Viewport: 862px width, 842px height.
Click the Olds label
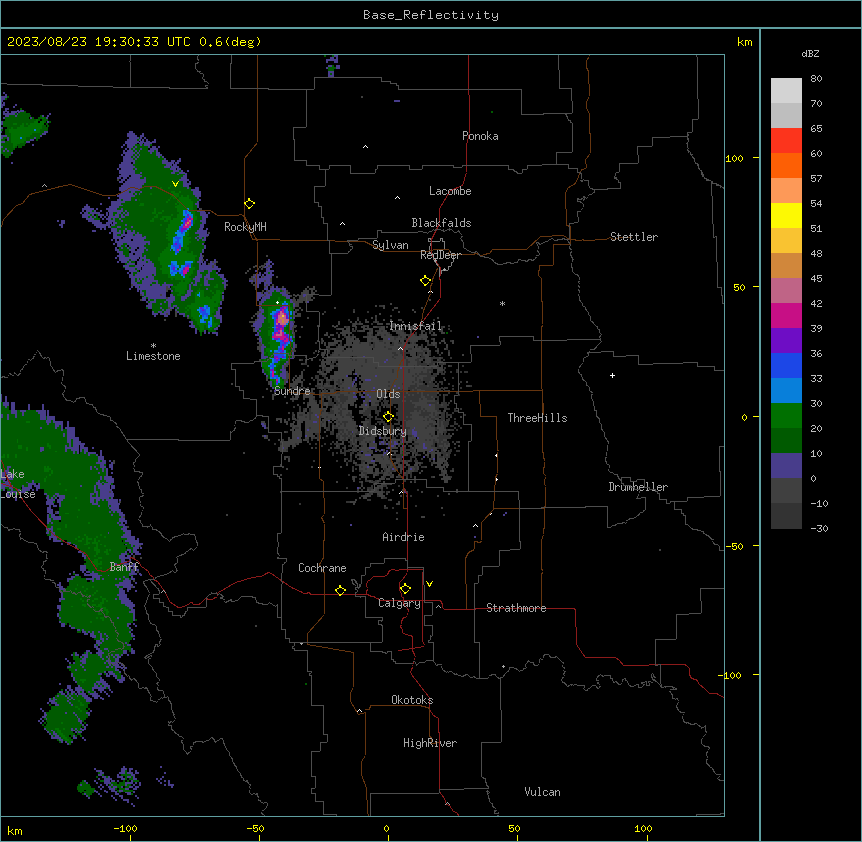pyautogui.click(x=388, y=394)
